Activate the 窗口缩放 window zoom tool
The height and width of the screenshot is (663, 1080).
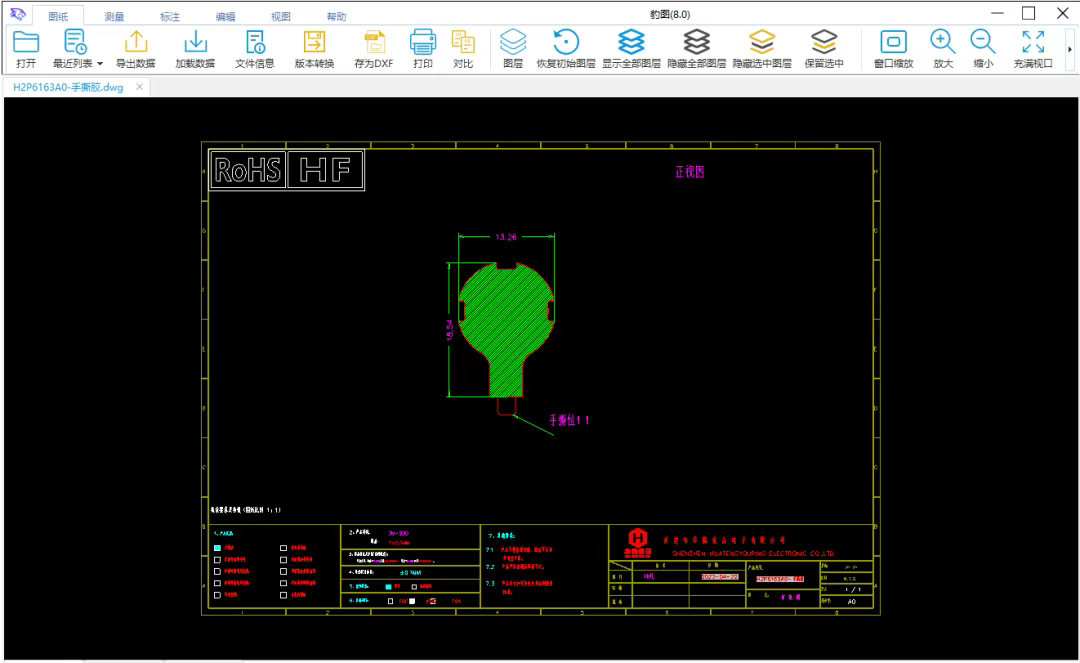click(893, 49)
